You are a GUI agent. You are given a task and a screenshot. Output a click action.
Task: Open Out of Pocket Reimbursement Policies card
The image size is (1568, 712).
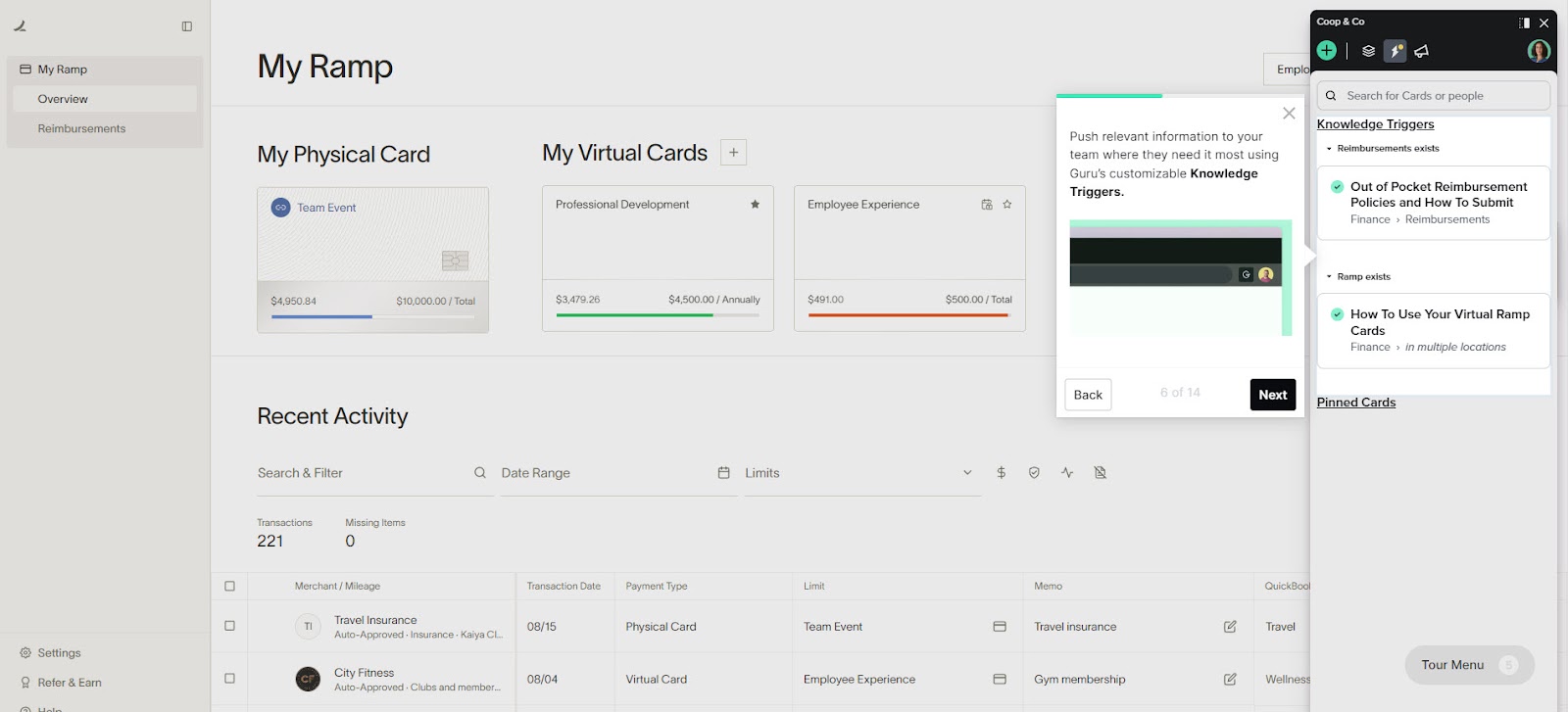[x=1434, y=203]
